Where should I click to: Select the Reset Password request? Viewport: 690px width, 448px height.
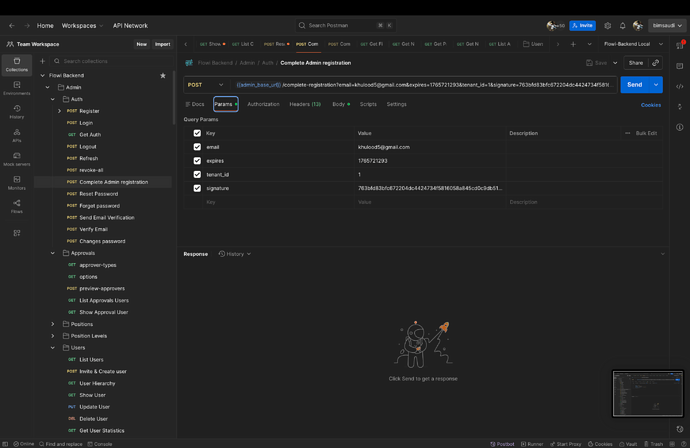[x=98, y=194]
